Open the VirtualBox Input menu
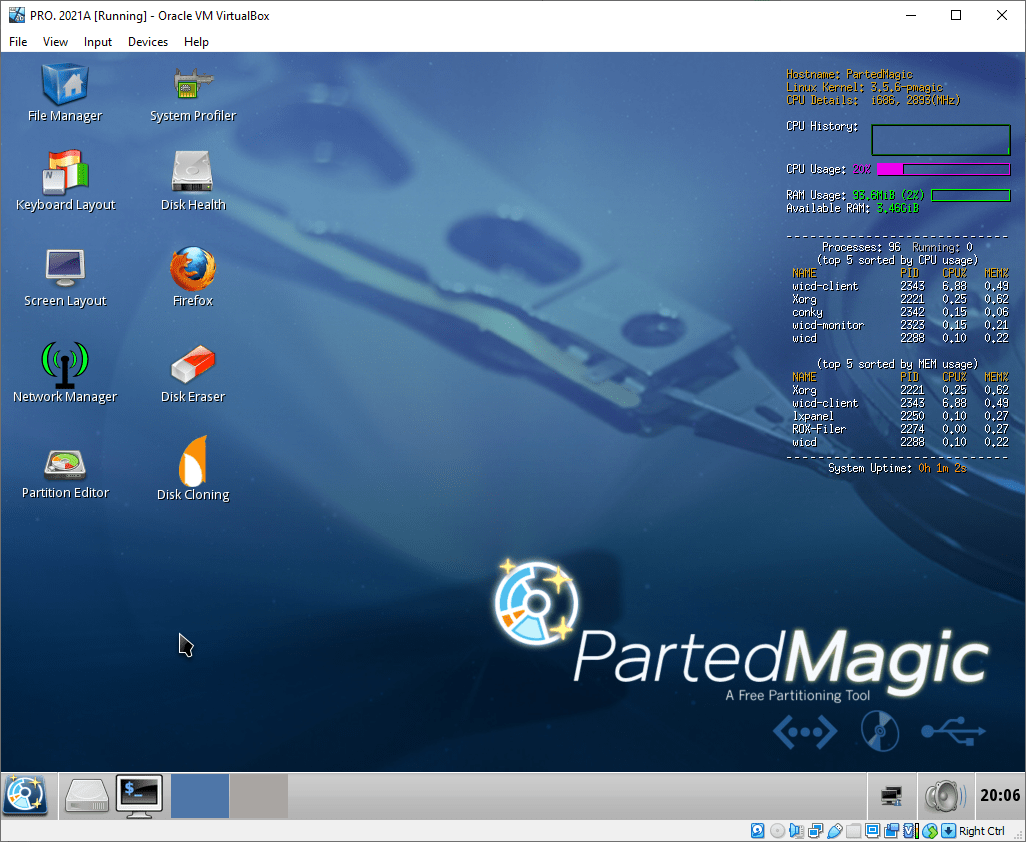 tap(97, 42)
